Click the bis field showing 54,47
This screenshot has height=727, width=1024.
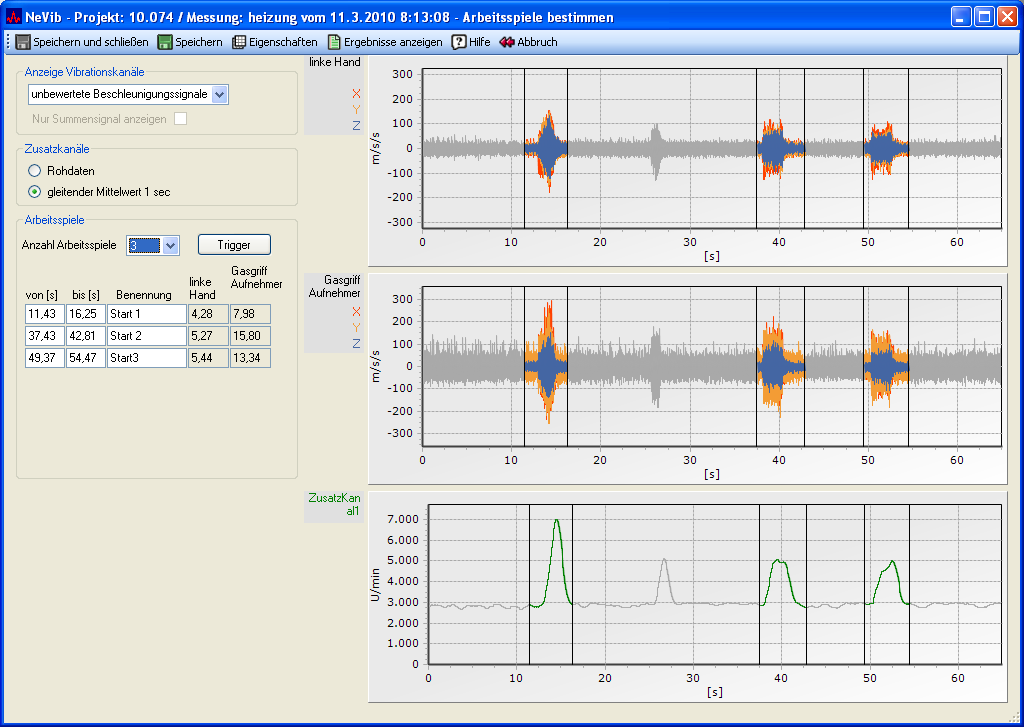pyautogui.click(x=84, y=358)
